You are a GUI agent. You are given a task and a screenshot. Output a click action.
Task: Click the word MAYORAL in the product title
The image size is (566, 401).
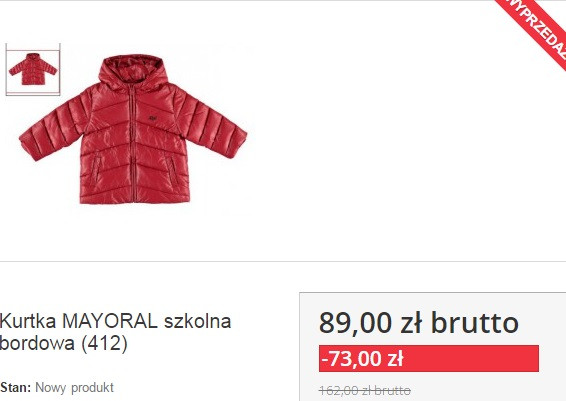[110, 321]
